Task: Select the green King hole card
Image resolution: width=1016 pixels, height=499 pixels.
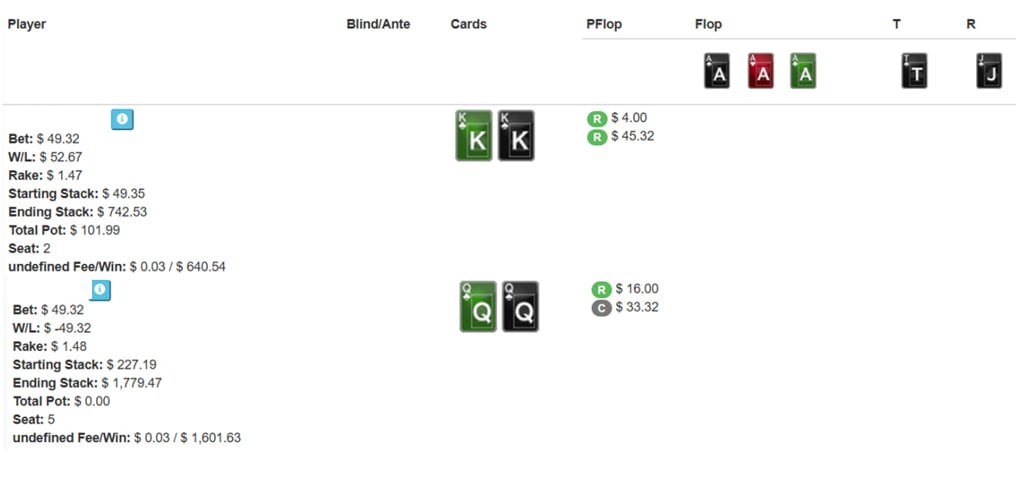Action: click(x=474, y=136)
